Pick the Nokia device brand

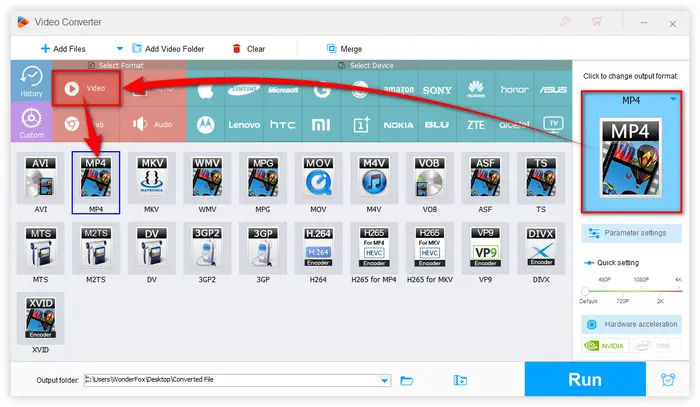click(398, 125)
